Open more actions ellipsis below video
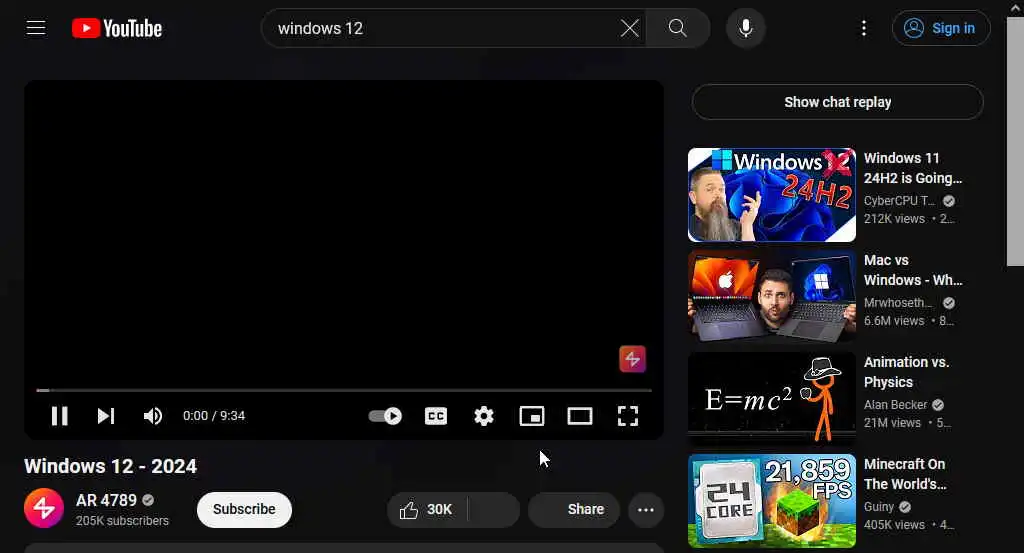The width and height of the screenshot is (1024, 553). point(646,509)
